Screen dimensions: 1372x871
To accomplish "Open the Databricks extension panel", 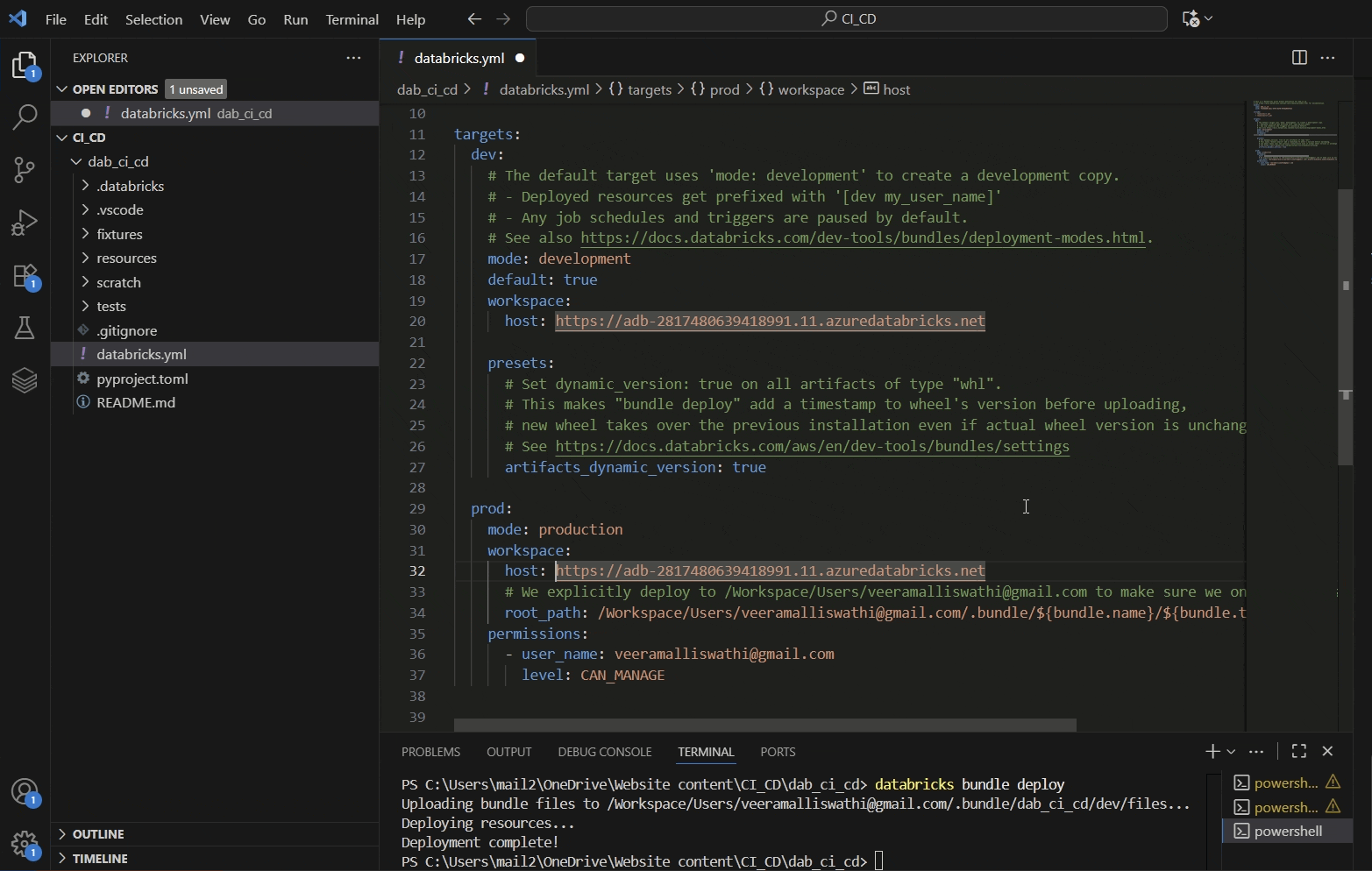I will pyautogui.click(x=25, y=379).
